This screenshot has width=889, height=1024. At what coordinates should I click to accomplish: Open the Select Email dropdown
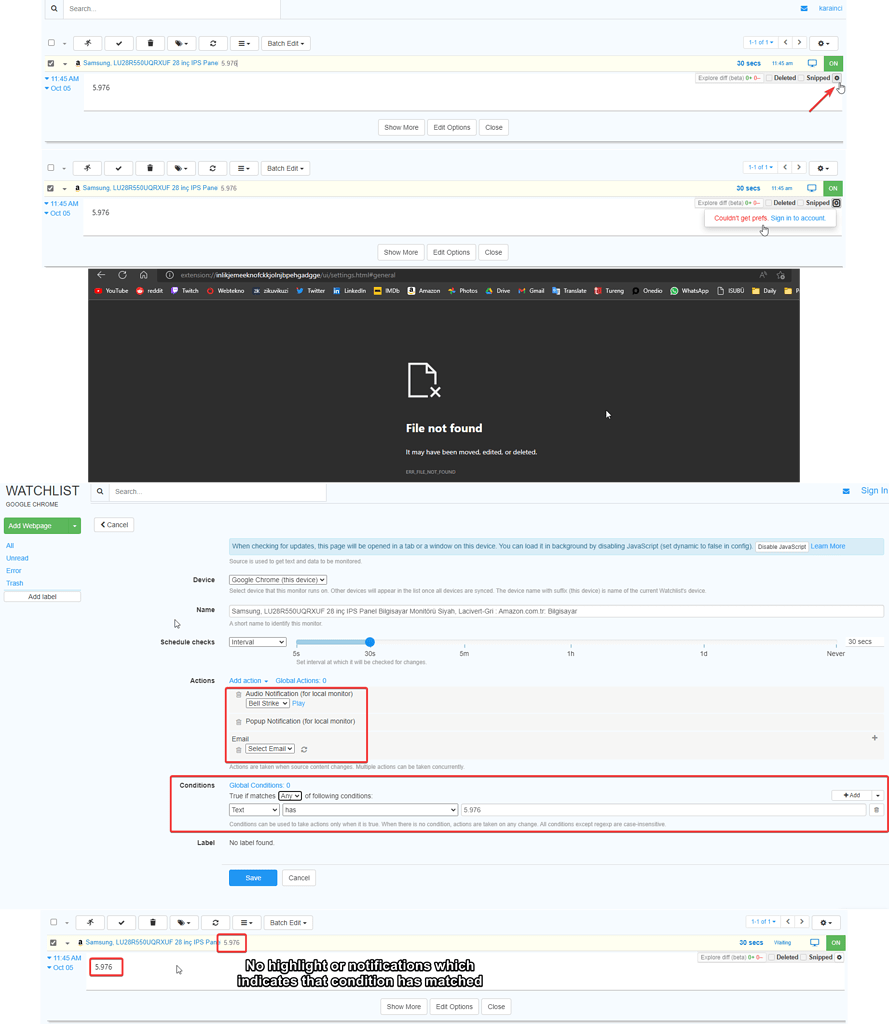(270, 749)
